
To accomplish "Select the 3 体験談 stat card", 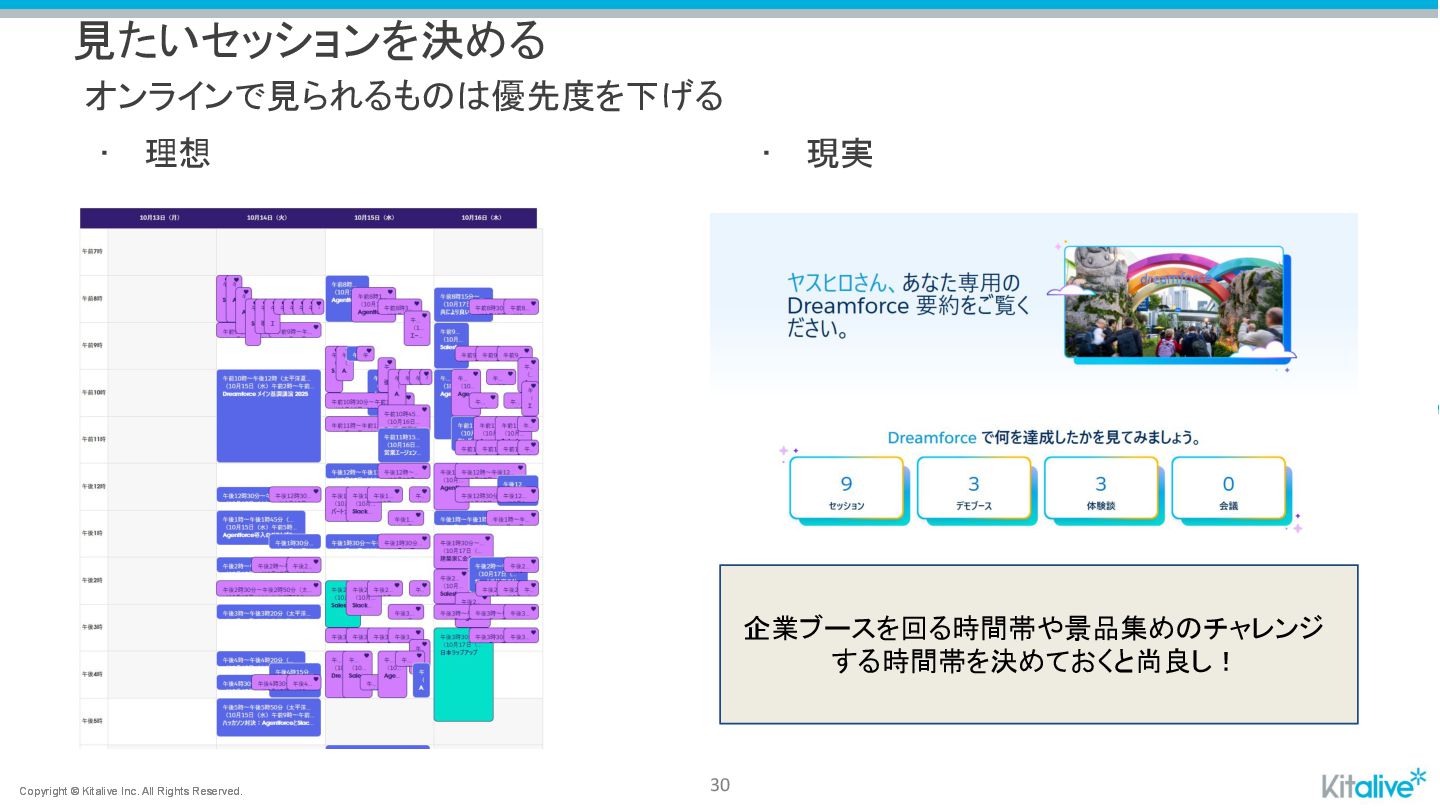I will 1101,489.
